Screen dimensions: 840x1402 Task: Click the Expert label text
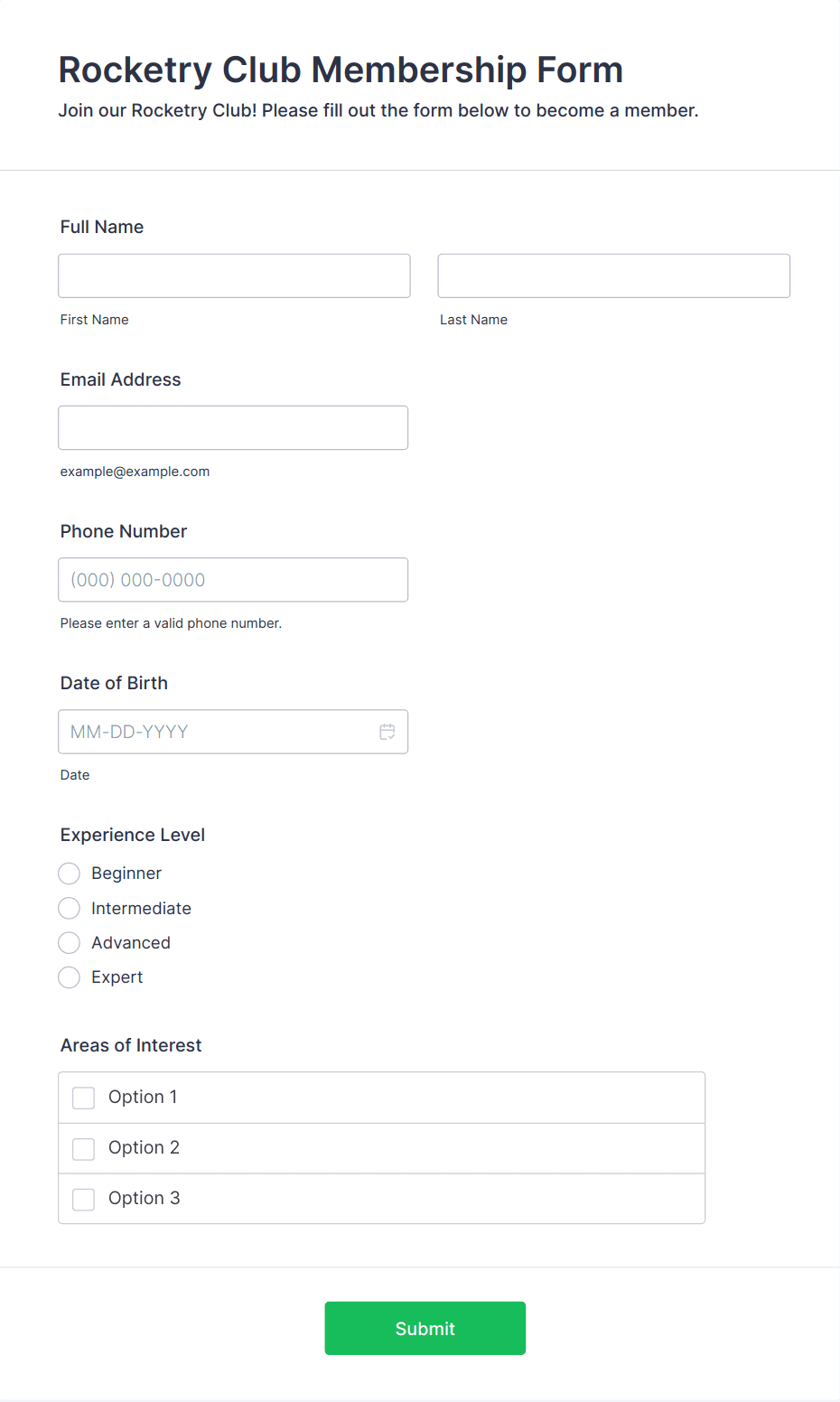coord(117,977)
